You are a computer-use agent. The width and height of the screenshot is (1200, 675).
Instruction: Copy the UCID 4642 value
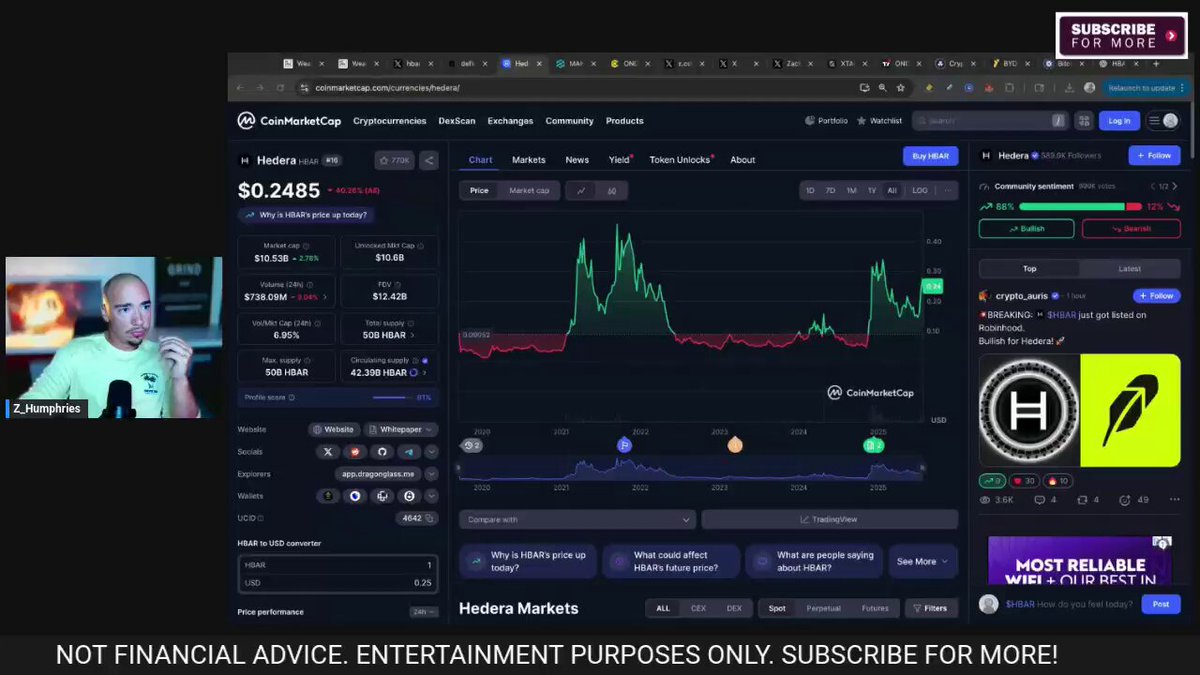(x=430, y=518)
